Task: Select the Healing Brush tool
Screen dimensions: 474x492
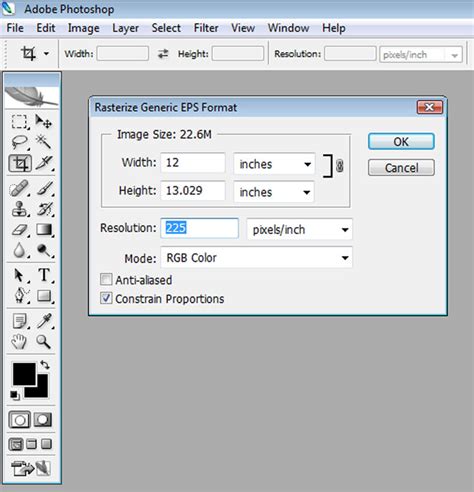Action: [x=19, y=189]
